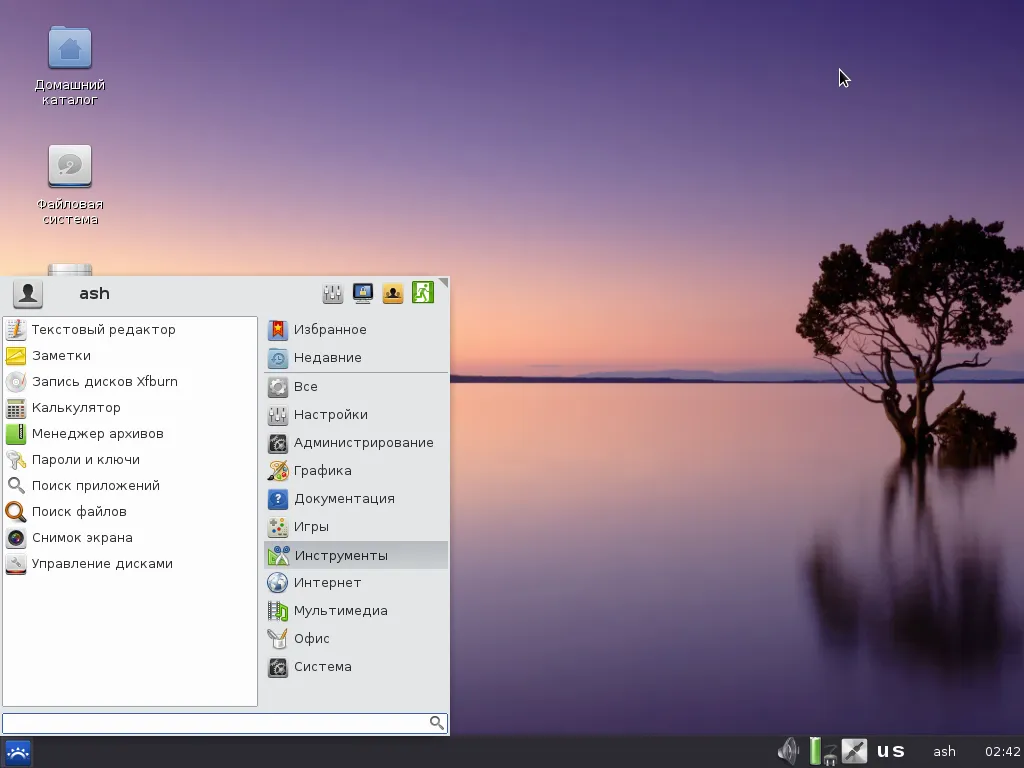Select the Документация category
This screenshot has height=768, width=1024.
pos(356,499)
